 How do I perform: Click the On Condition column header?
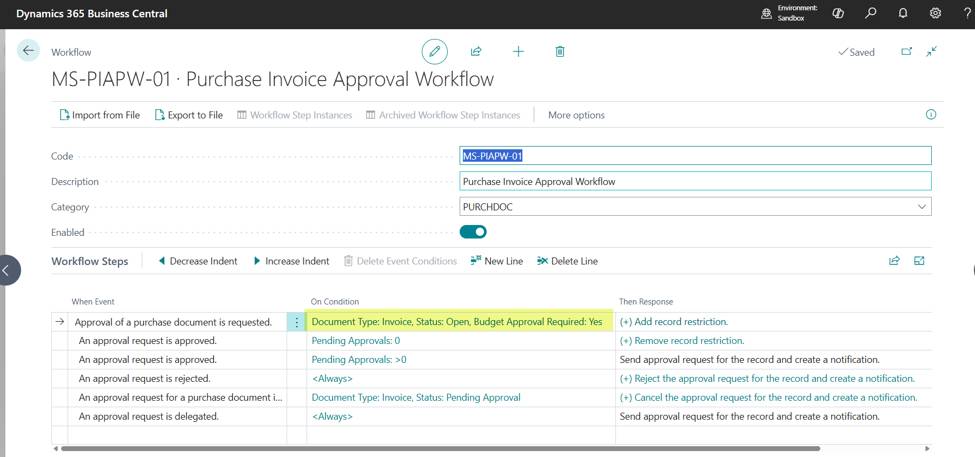click(335, 302)
